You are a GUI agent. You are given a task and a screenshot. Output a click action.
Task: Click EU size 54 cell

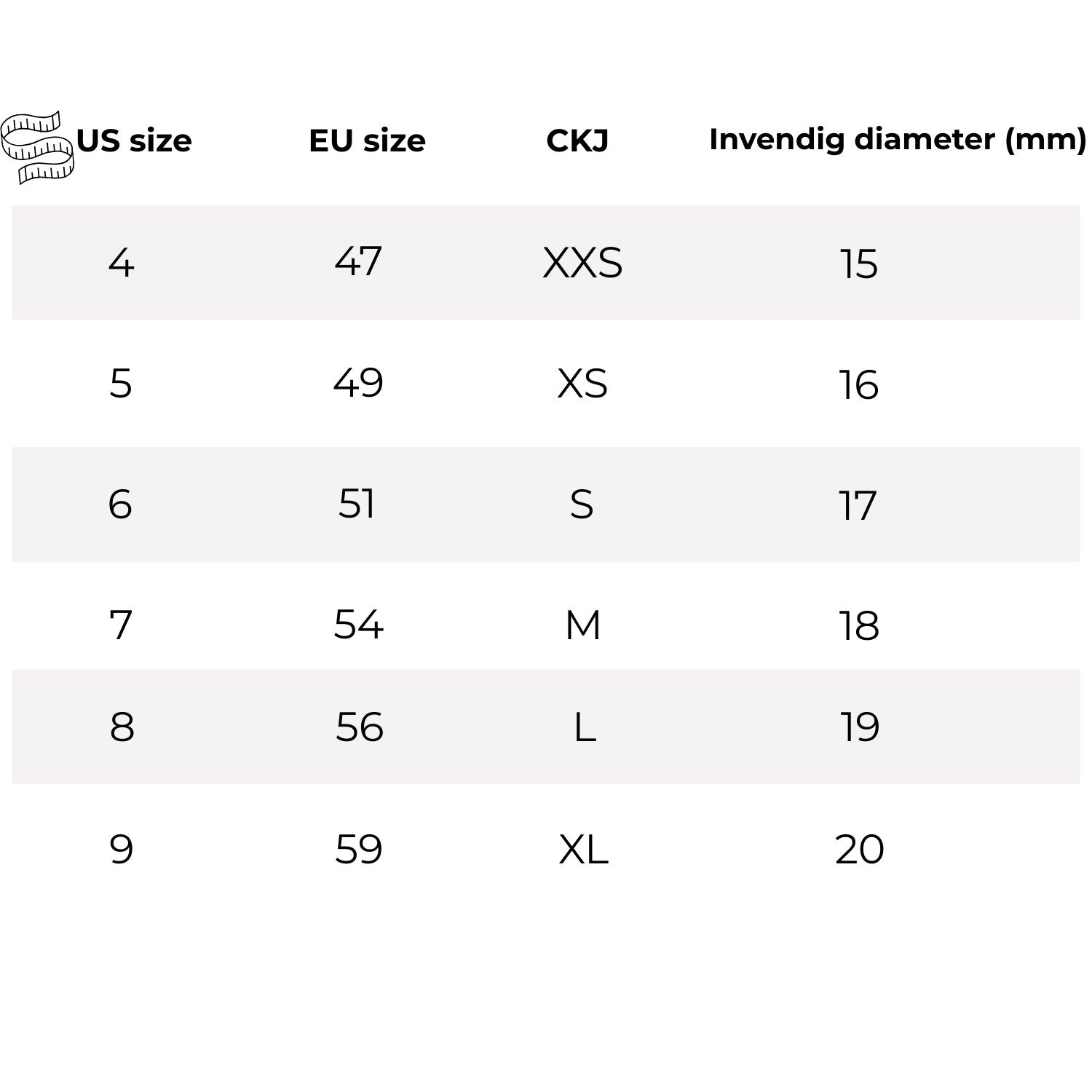[358, 625]
